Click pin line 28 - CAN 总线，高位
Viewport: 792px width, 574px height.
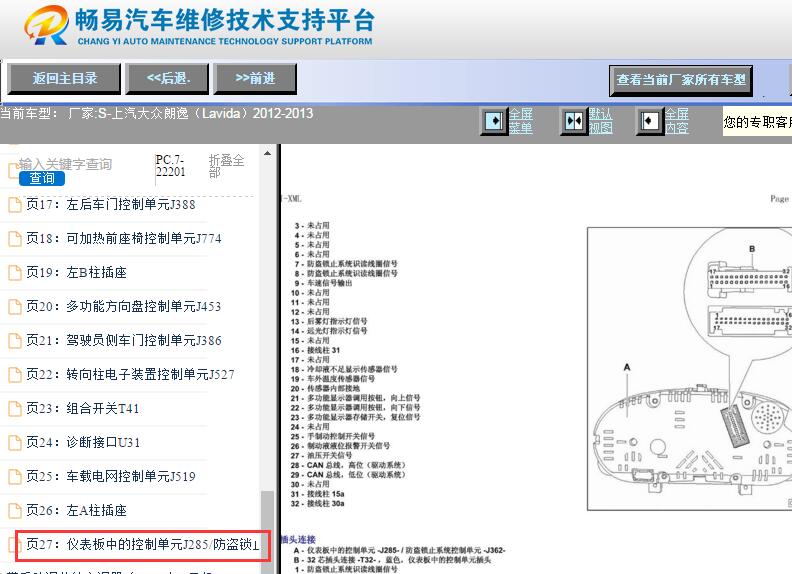point(348,465)
